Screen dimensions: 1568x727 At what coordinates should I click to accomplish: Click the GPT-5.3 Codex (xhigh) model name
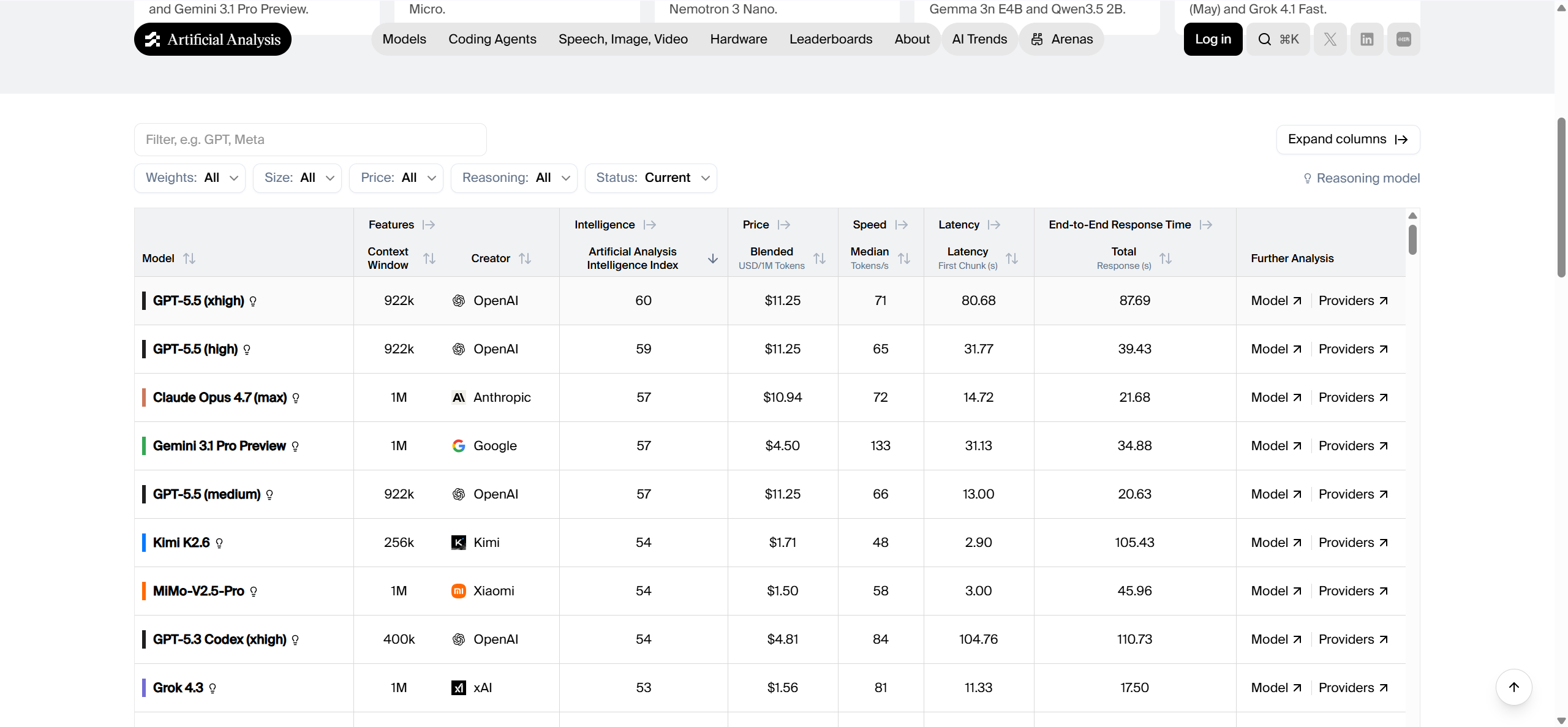click(x=220, y=639)
